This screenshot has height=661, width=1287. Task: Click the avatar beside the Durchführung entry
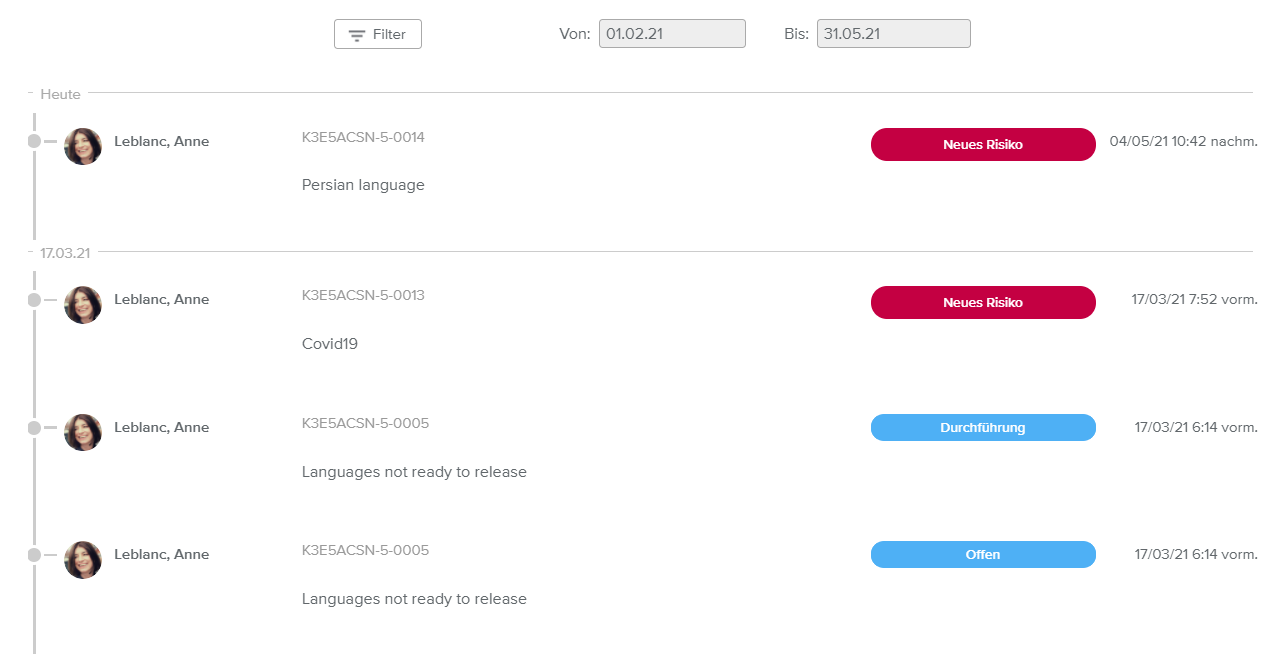(x=83, y=432)
